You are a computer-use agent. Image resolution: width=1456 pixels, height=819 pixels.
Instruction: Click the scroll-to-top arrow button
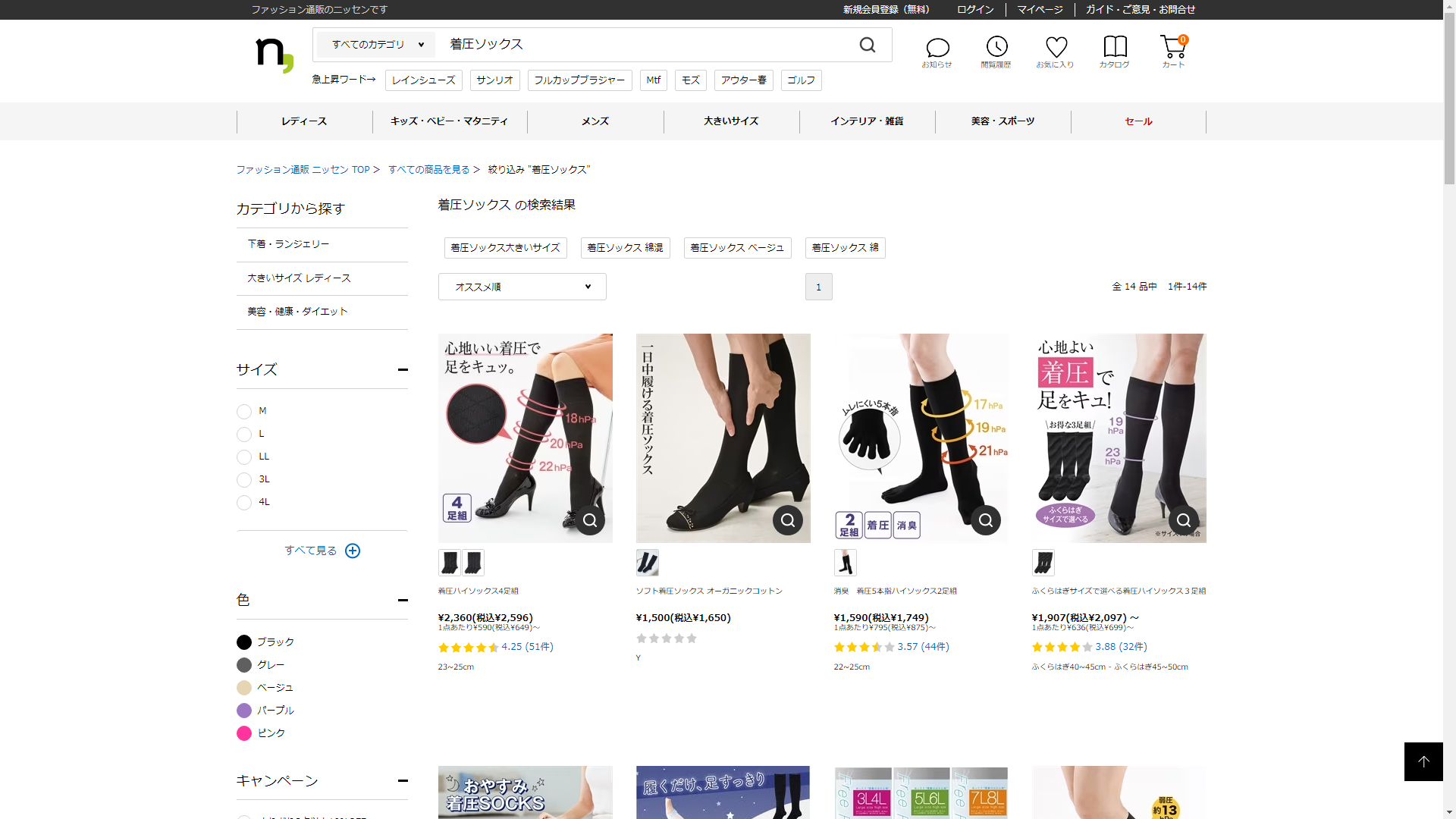coord(1423,761)
